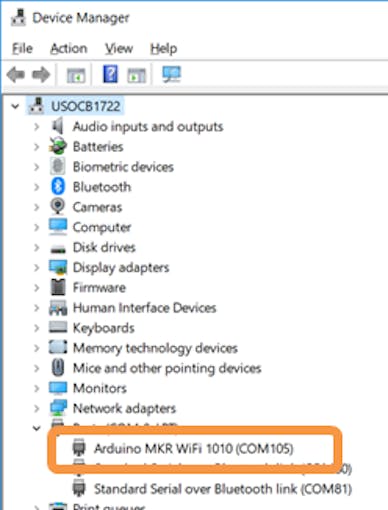The width and height of the screenshot is (388, 510).
Task: Open the File menu
Action: pyautogui.click(x=22, y=49)
